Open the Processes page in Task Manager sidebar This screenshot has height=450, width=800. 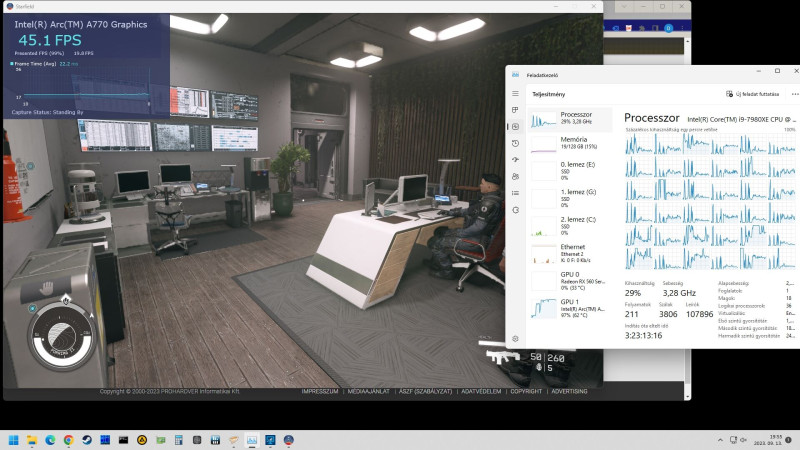[x=515, y=110]
